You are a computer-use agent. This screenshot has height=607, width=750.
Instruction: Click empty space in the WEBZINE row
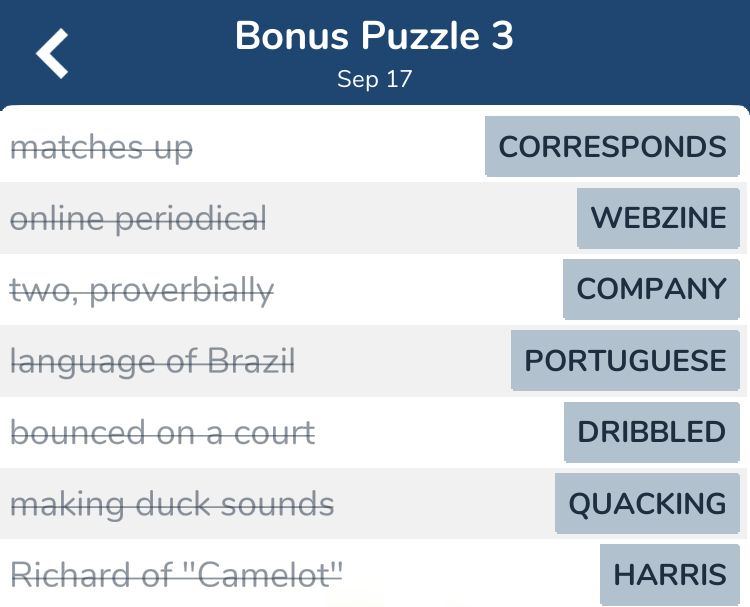click(420, 218)
